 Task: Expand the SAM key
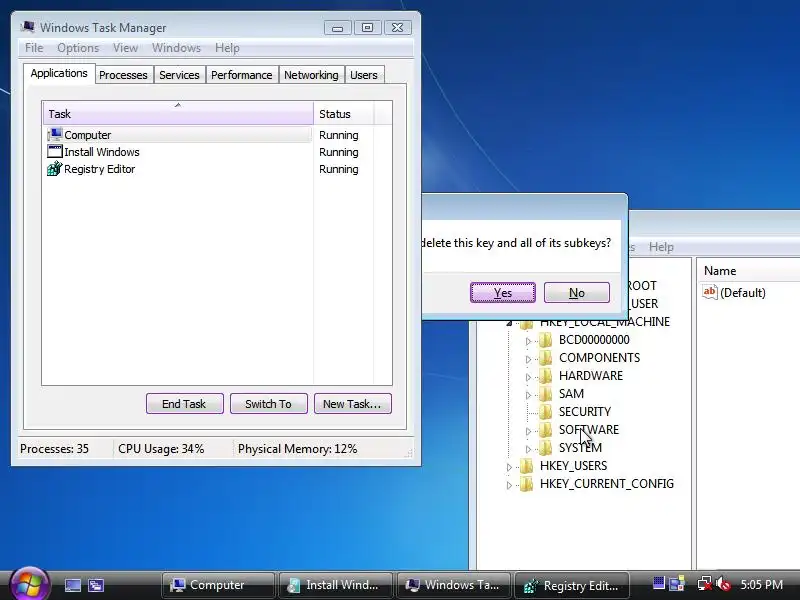click(x=528, y=395)
